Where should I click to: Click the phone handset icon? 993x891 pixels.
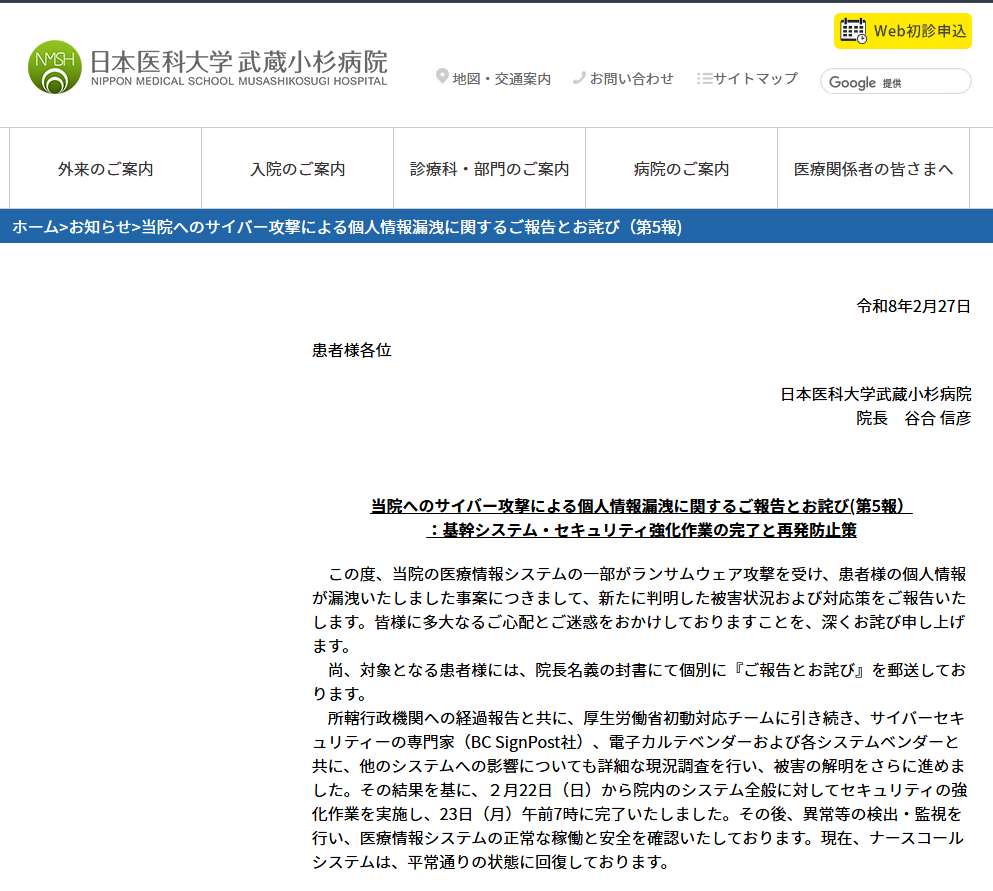point(579,78)
